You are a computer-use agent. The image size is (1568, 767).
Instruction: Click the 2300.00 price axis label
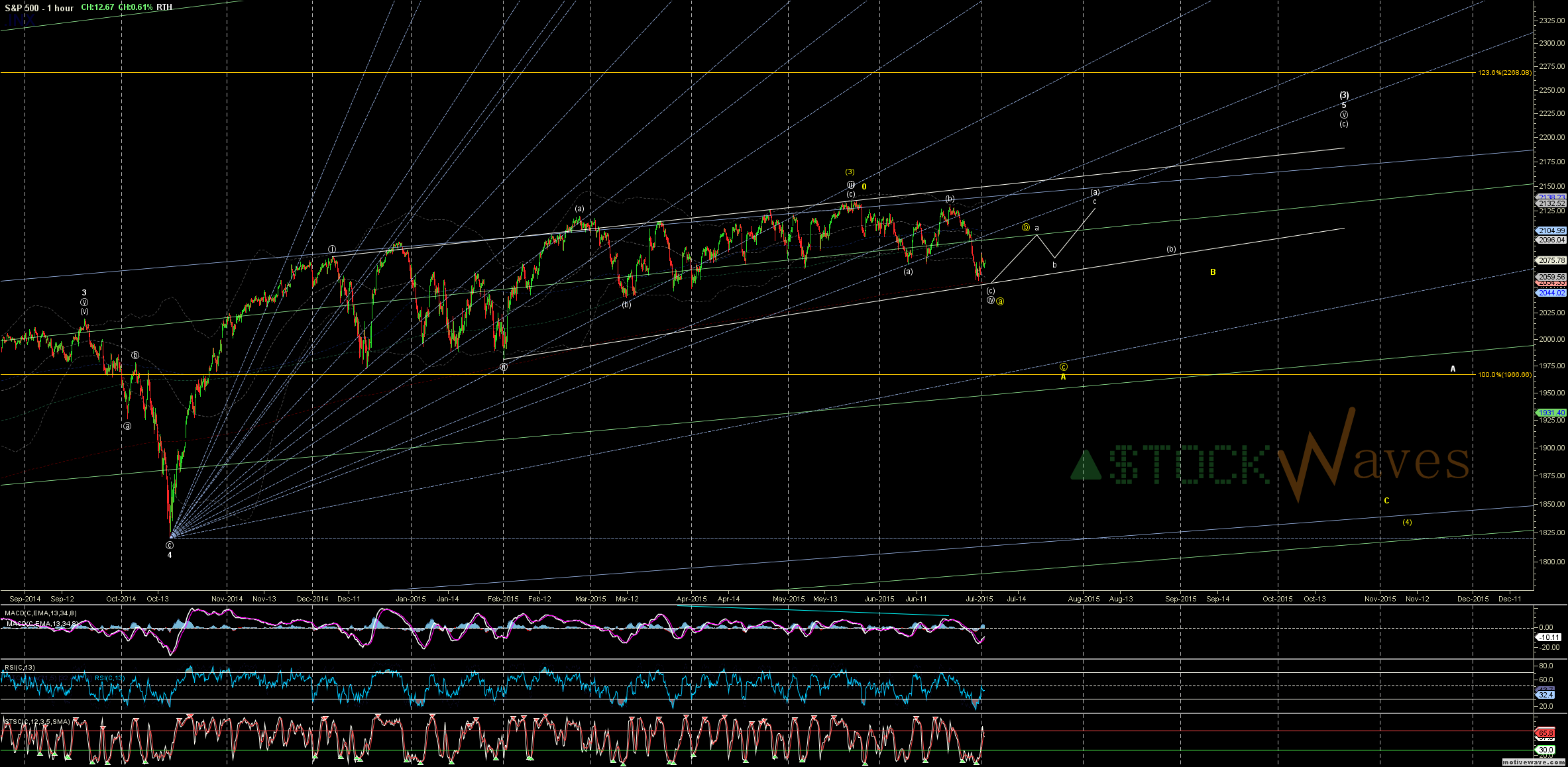[x=1553, y=43]
